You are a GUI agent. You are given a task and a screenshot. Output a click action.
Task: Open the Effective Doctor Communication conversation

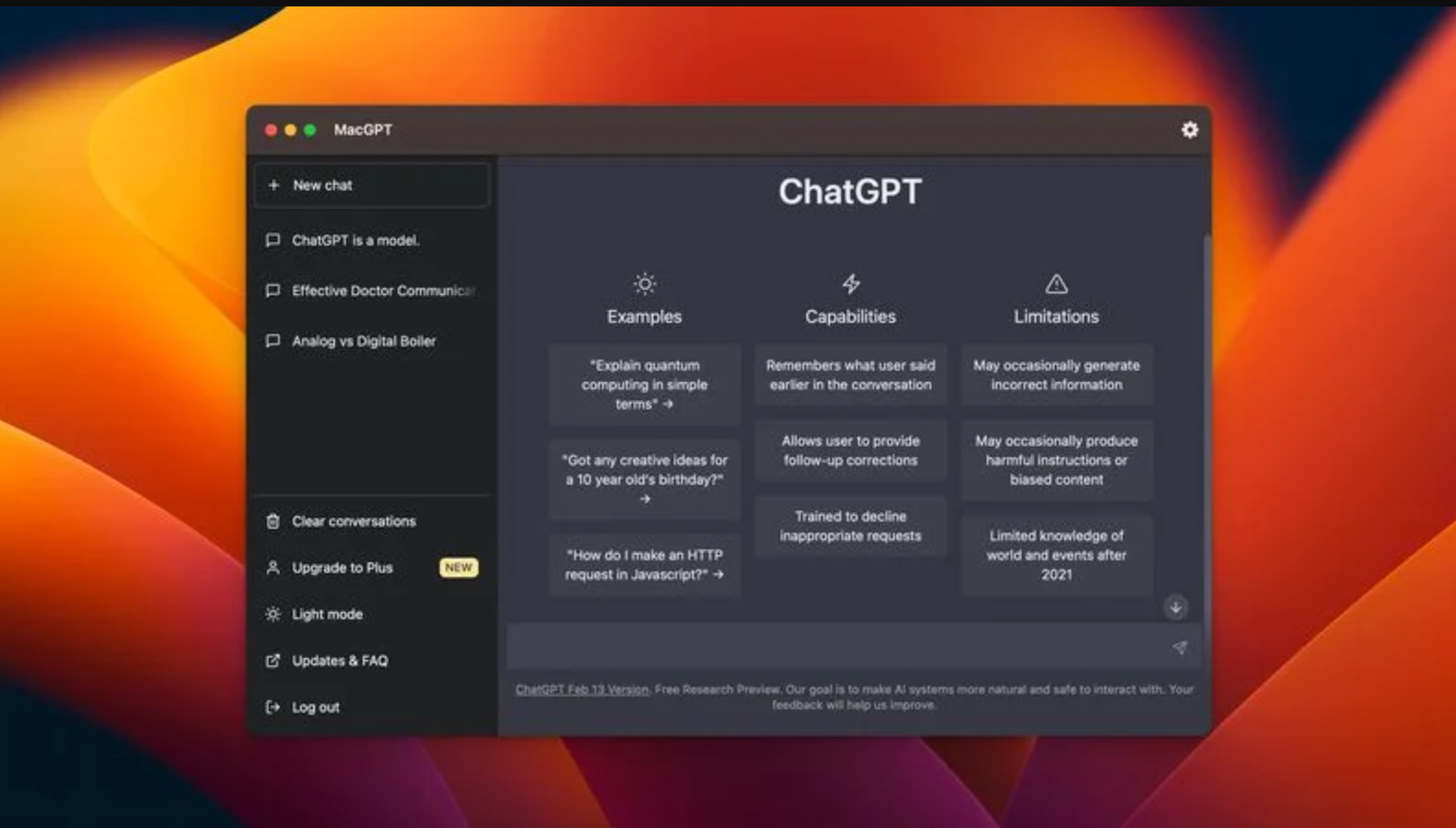coord(372,291)
